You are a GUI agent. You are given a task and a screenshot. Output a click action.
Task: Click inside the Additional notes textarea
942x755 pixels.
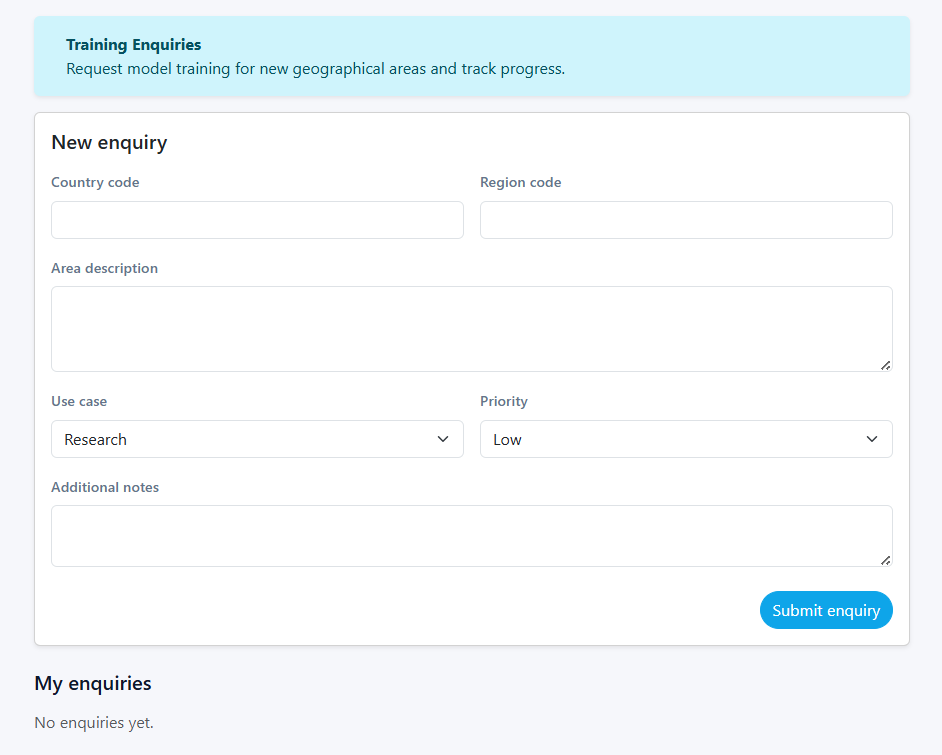click(x=471, y=536)
